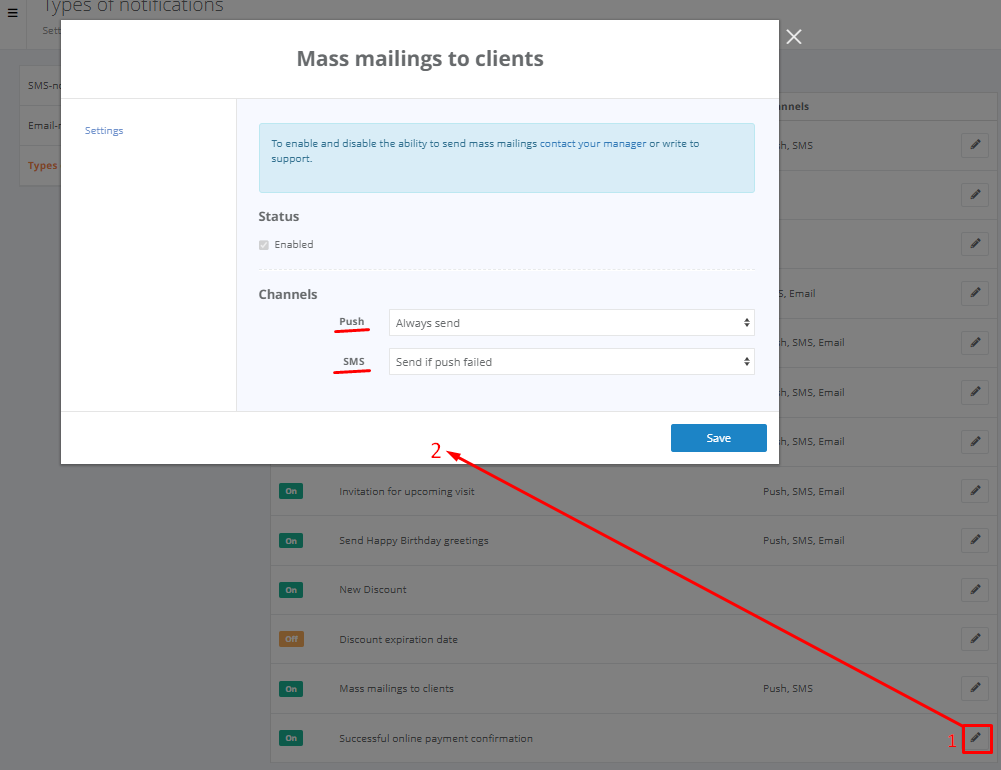Toggle On badge for New Discount
This screenshot has height=770, width=1001.
(x=291, y=590)
